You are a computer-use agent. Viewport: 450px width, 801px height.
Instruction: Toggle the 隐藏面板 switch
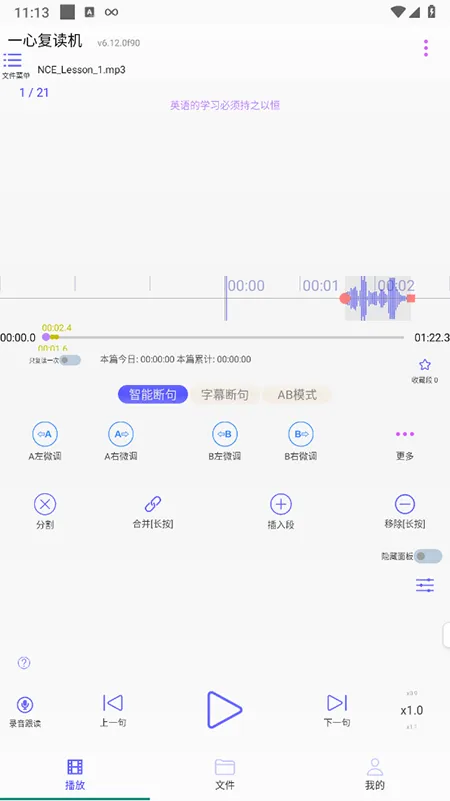[x=428, y=556]
